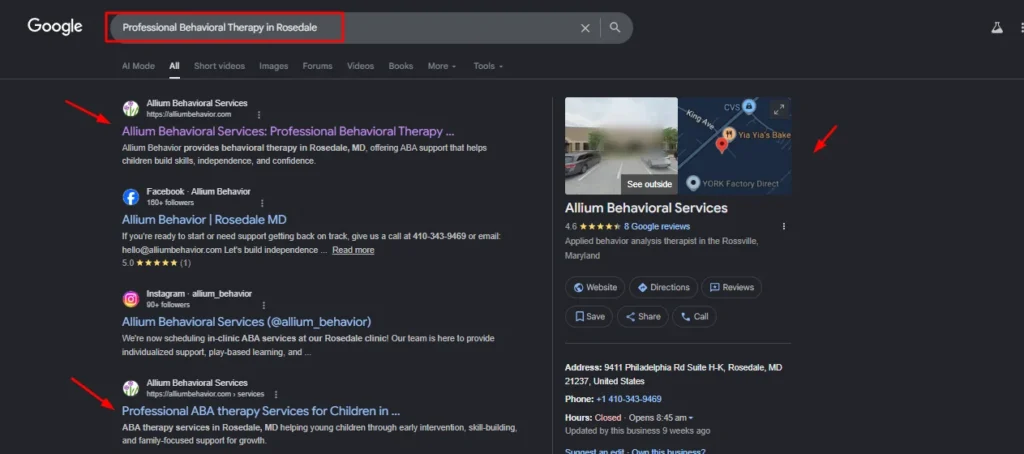Switch to Short videos tab

(x=219, y=66)
